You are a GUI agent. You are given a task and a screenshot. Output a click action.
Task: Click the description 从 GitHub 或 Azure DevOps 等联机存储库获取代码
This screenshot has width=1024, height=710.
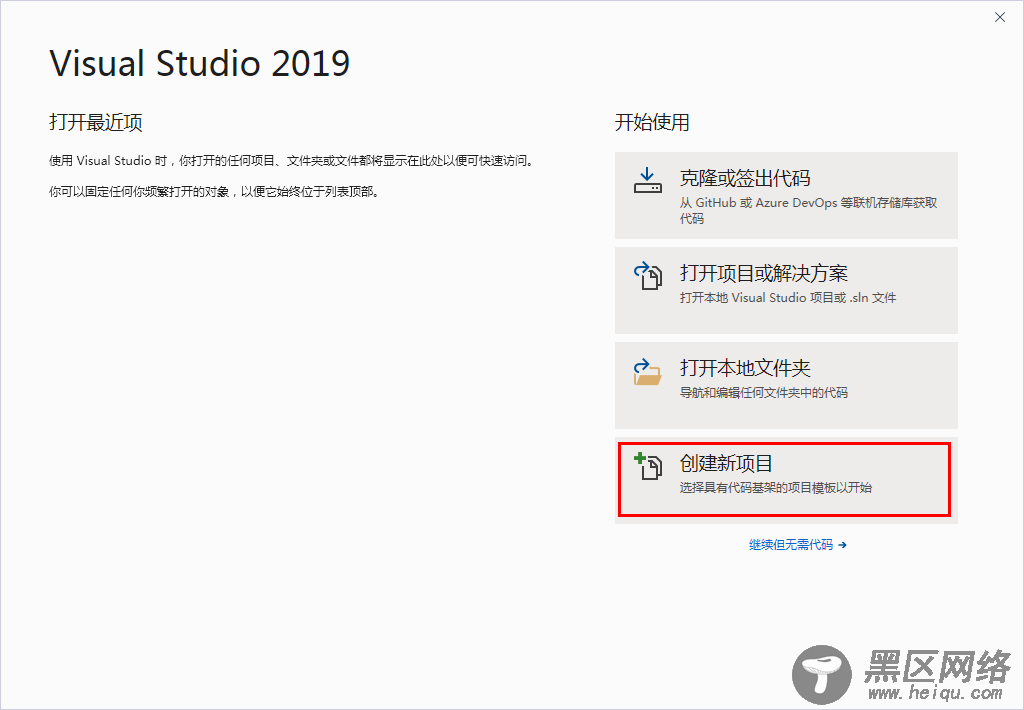pyautogui.click(x=808, y=210)
